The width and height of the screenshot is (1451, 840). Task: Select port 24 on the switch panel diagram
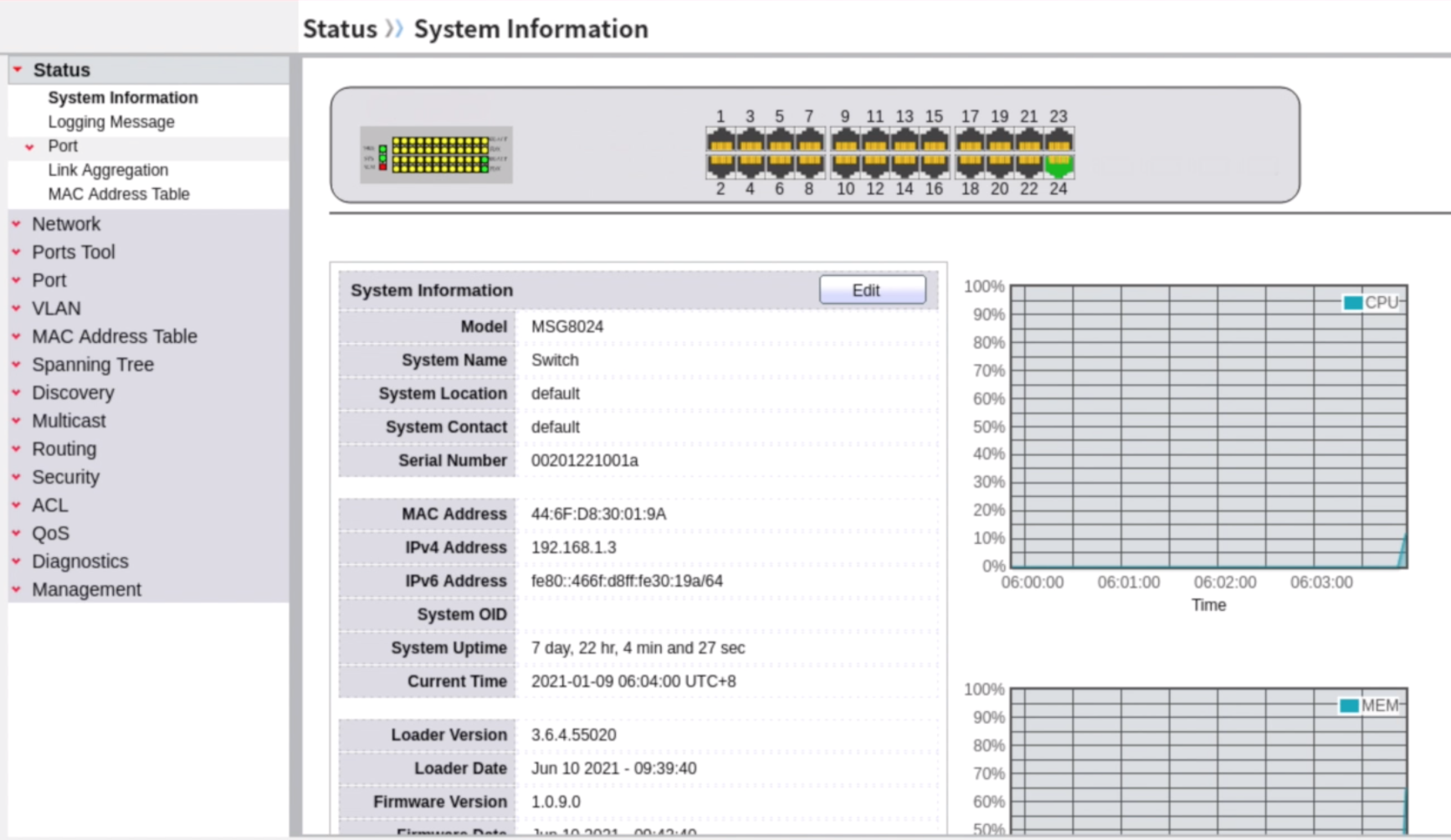pos(1058,165)
